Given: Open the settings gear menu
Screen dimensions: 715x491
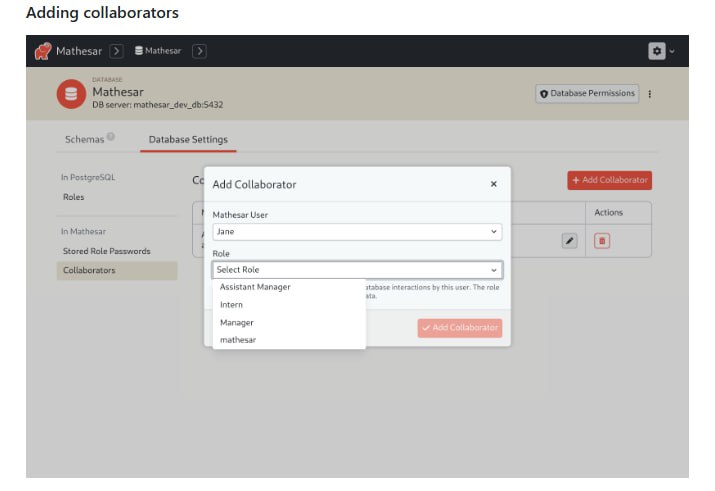Looking at the screenshot, I should 657,51.
